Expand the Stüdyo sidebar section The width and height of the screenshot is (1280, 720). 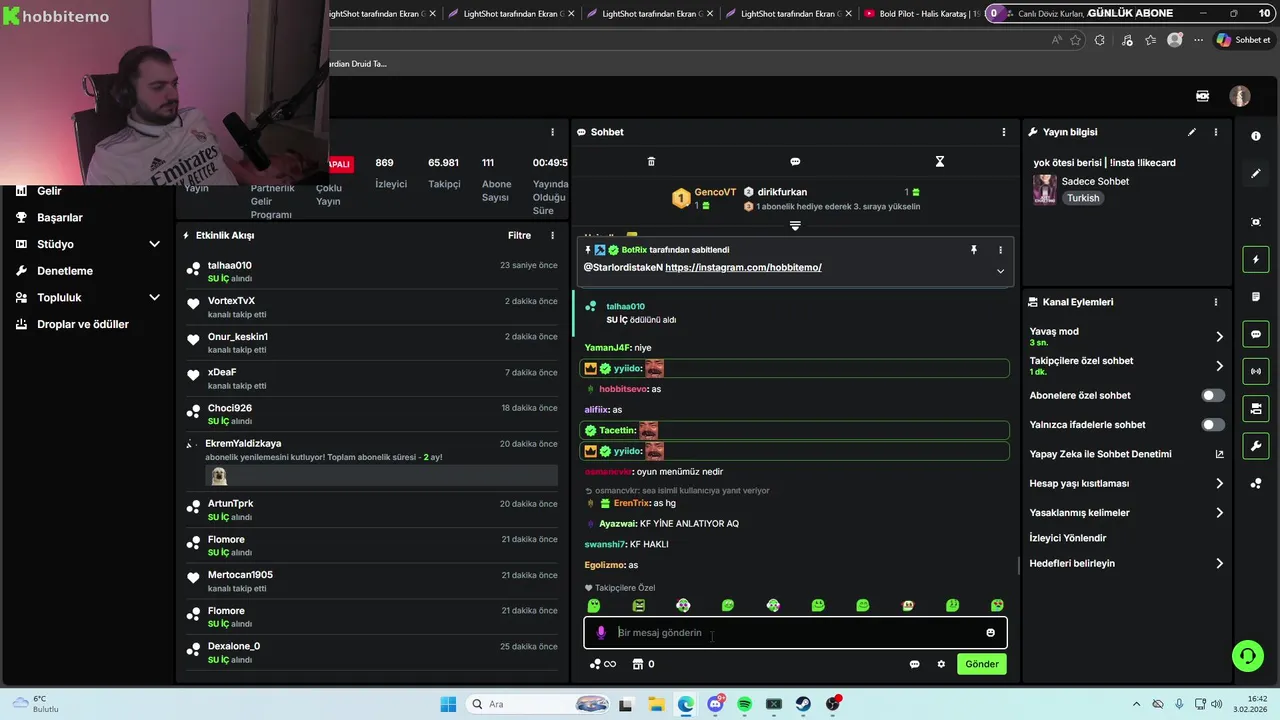click(x=154, y=244)
